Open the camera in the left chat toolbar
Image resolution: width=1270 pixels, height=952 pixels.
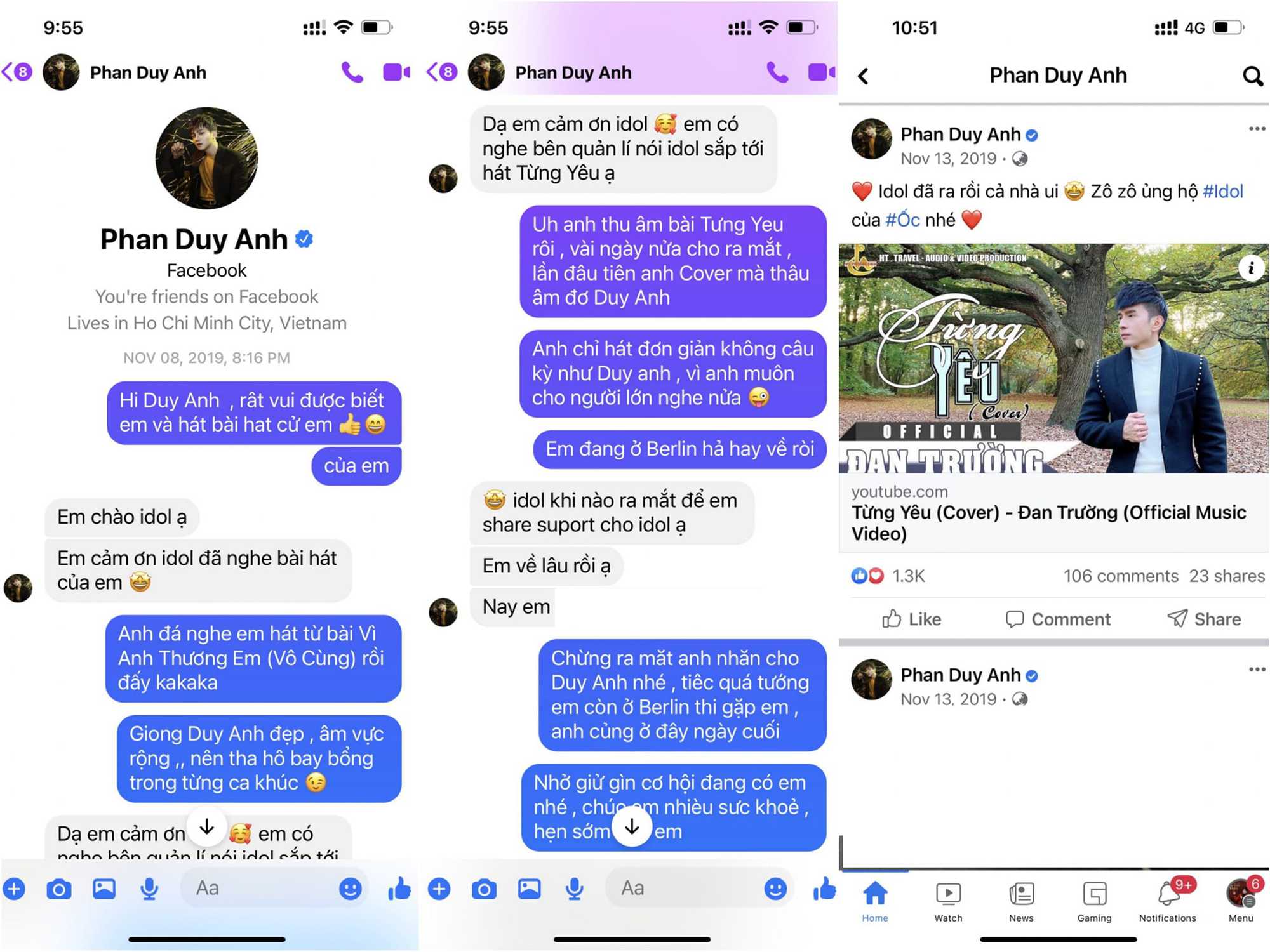point(59,889)
